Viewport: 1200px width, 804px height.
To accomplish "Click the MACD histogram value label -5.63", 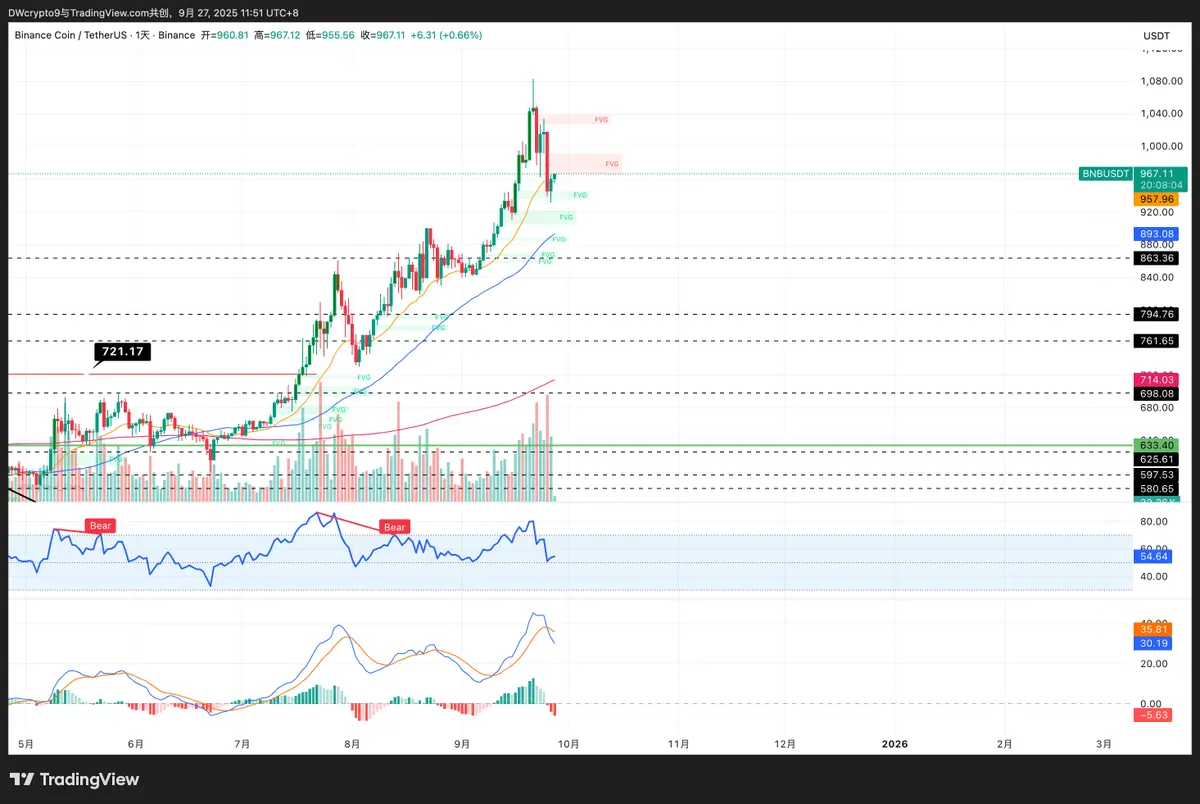I will [x=1153, y=715].
